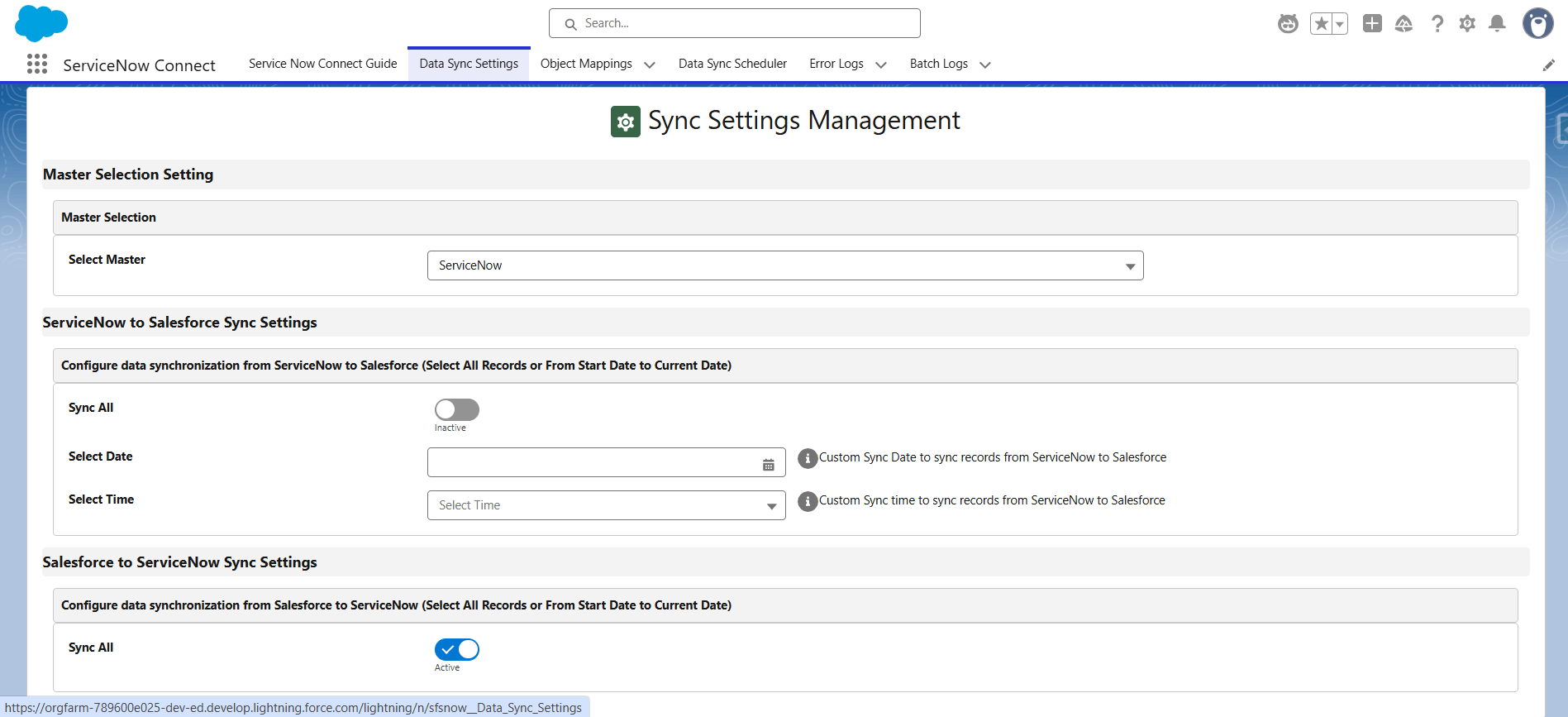Click the edit navigation pencil icon
The height and width of the screenshot is (717, 1568).
point(1549,65)
